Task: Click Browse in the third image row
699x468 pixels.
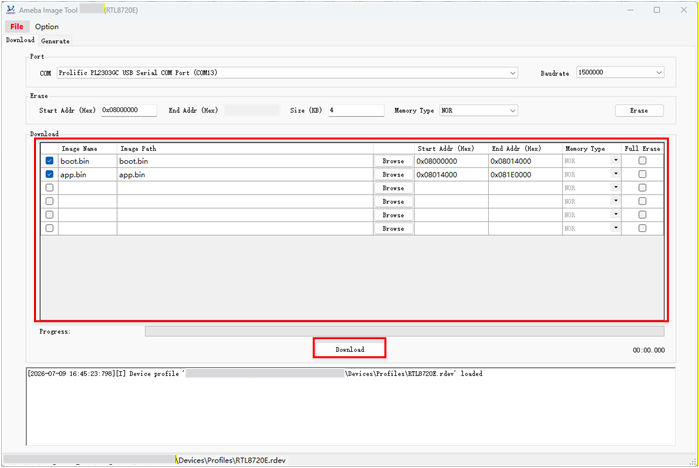Action: [x=393, y=188]
